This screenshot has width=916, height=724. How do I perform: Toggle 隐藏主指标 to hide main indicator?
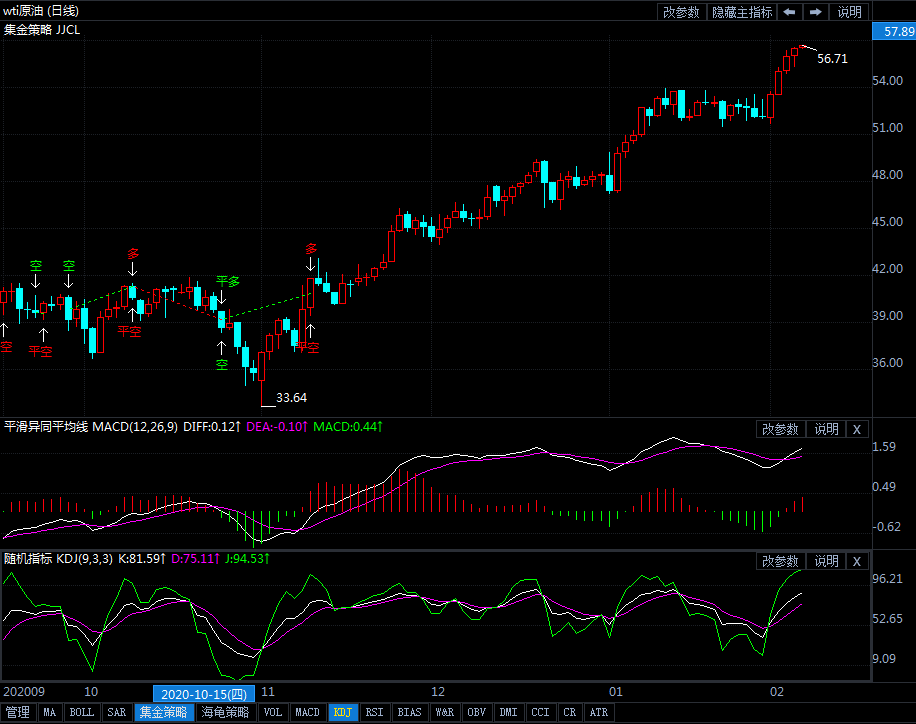click(x=742, y=12)
